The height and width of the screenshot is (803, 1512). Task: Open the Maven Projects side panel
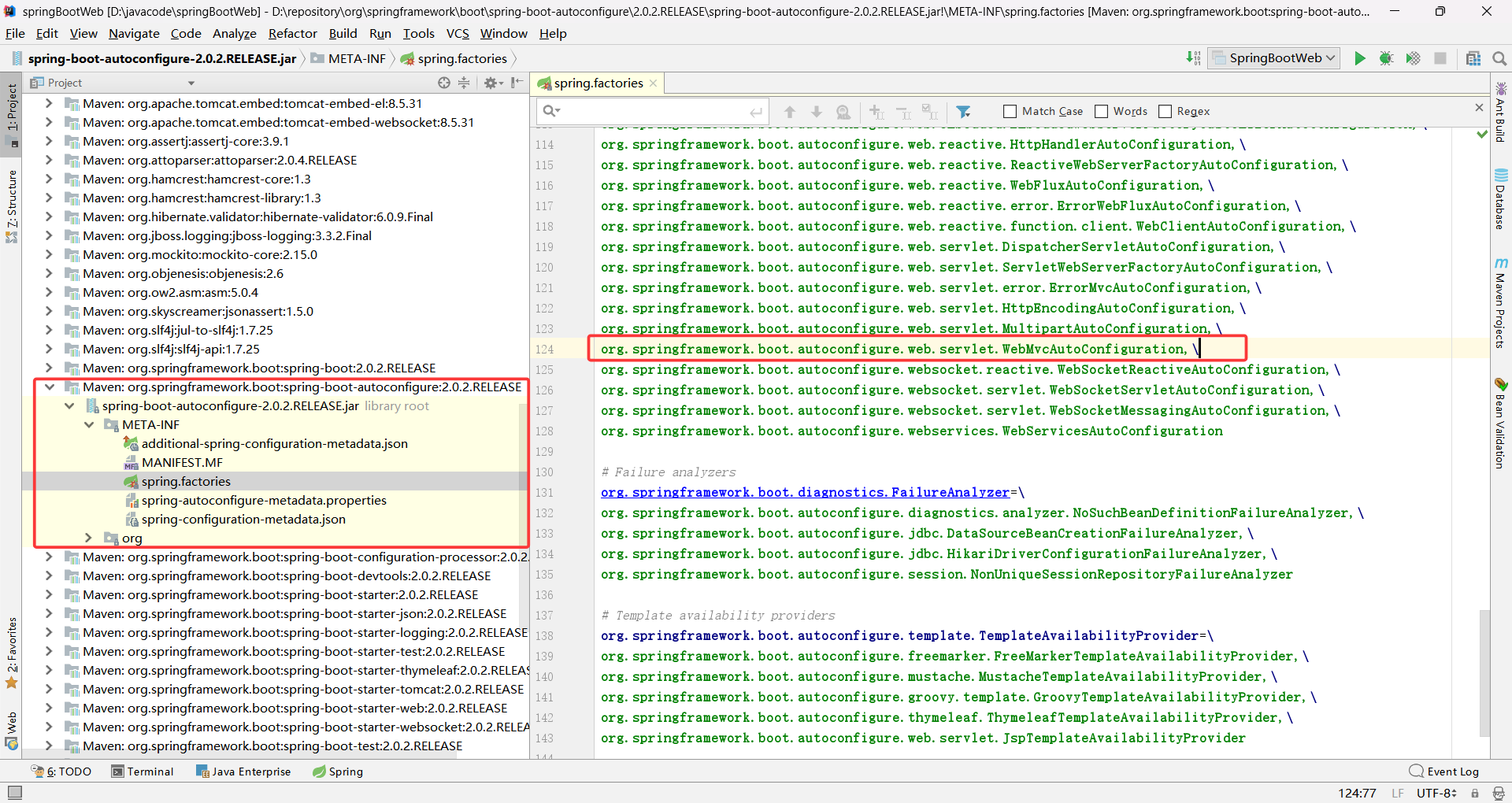[1501, 303]
